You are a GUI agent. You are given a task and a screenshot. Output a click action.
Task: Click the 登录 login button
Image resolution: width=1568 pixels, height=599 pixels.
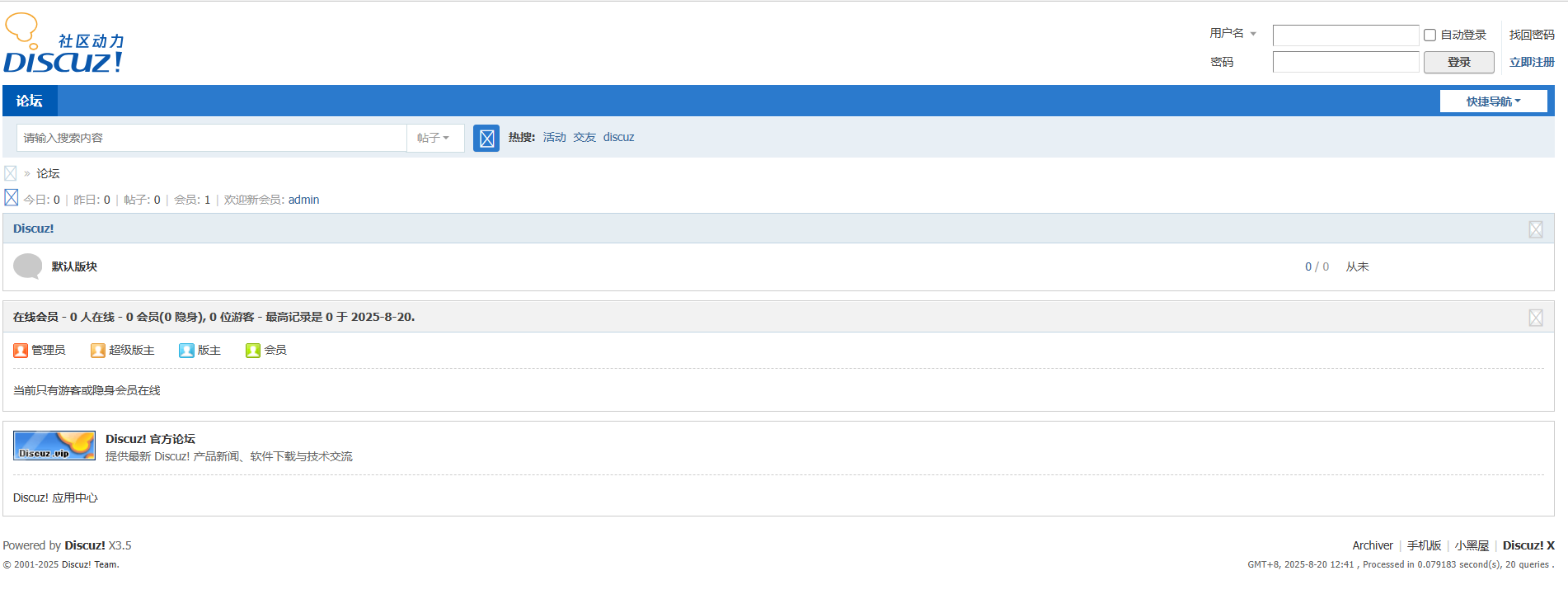coord(1458,62)
